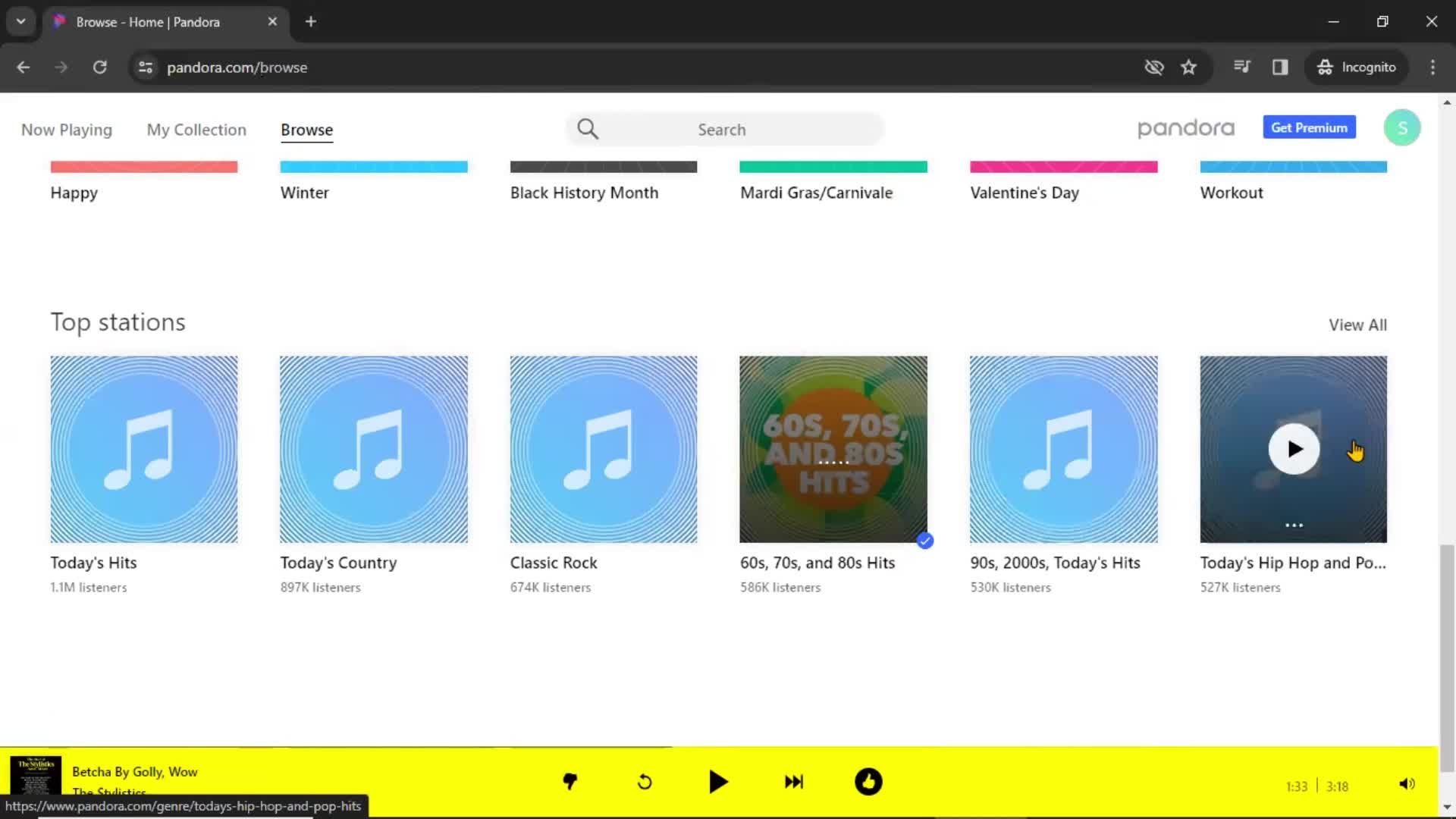Click View All for top stations
Viewport: 1456px width, 819px height.
(x=1357, y=324)
